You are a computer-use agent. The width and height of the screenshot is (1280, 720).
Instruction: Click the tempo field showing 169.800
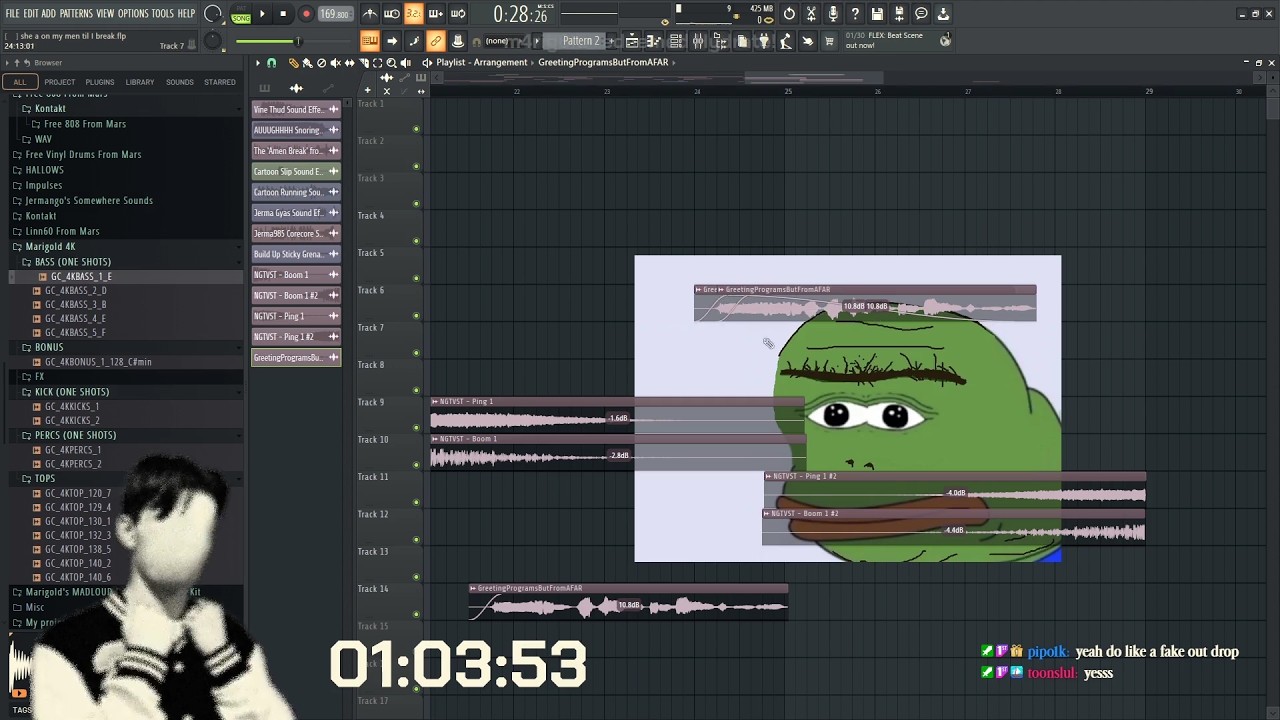click(x=335, y=14)
